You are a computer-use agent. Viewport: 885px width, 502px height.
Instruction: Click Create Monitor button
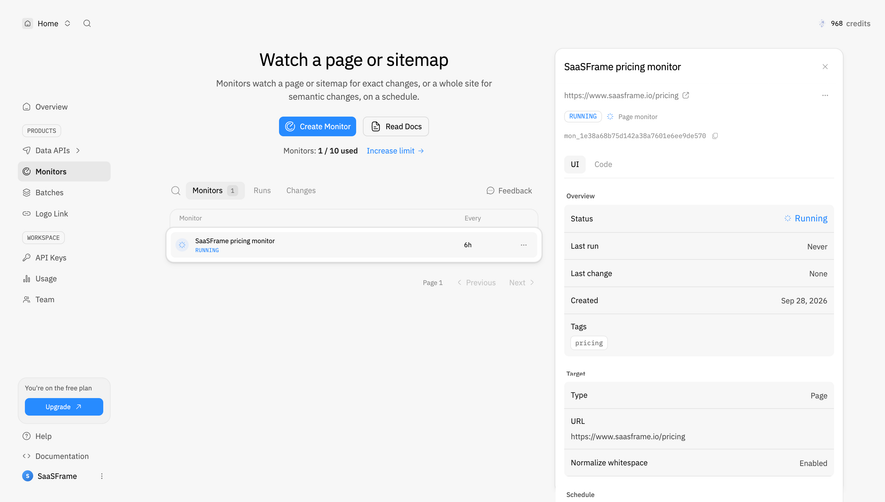click(317, 126)
